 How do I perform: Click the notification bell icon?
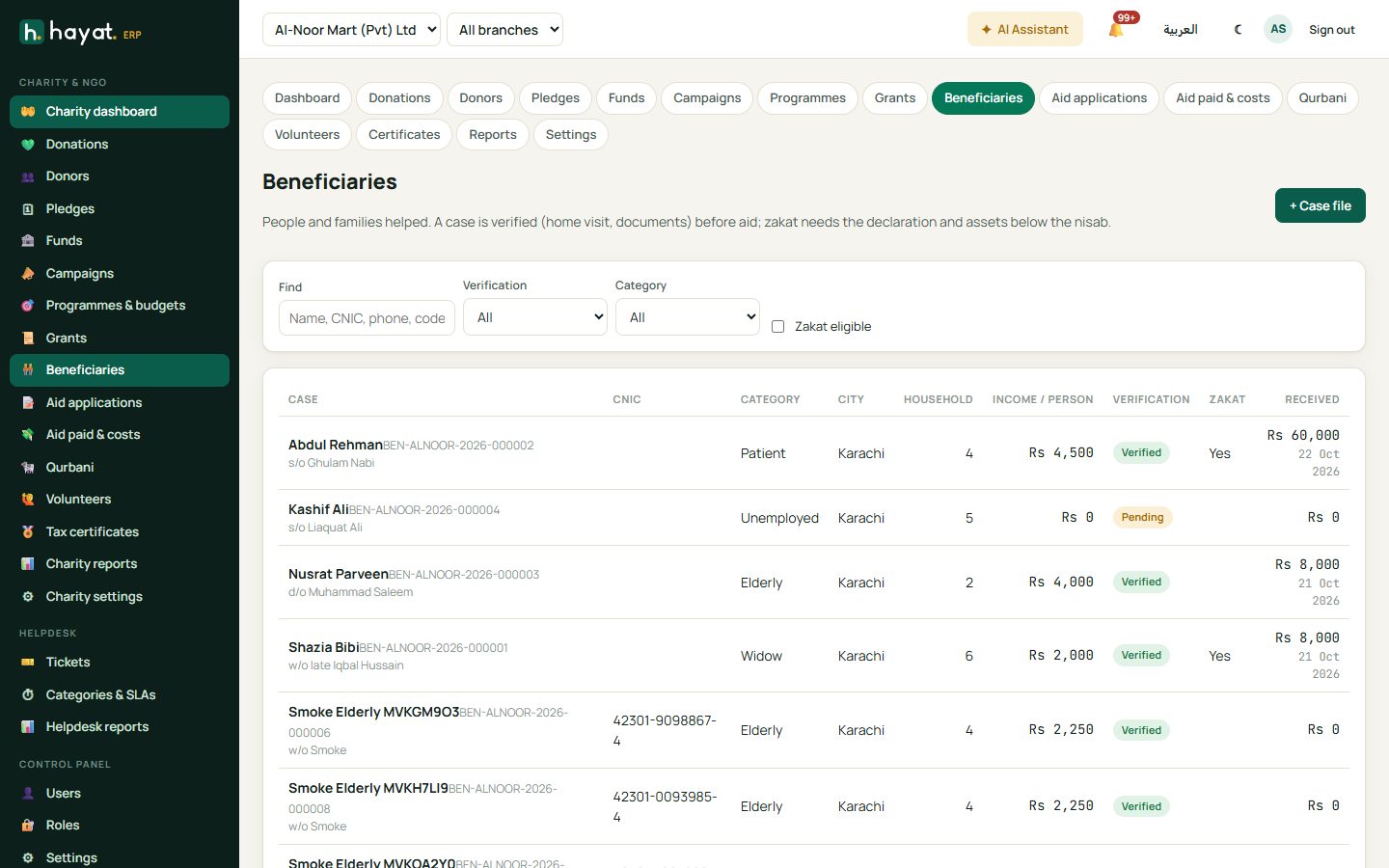coord(1116,30)
